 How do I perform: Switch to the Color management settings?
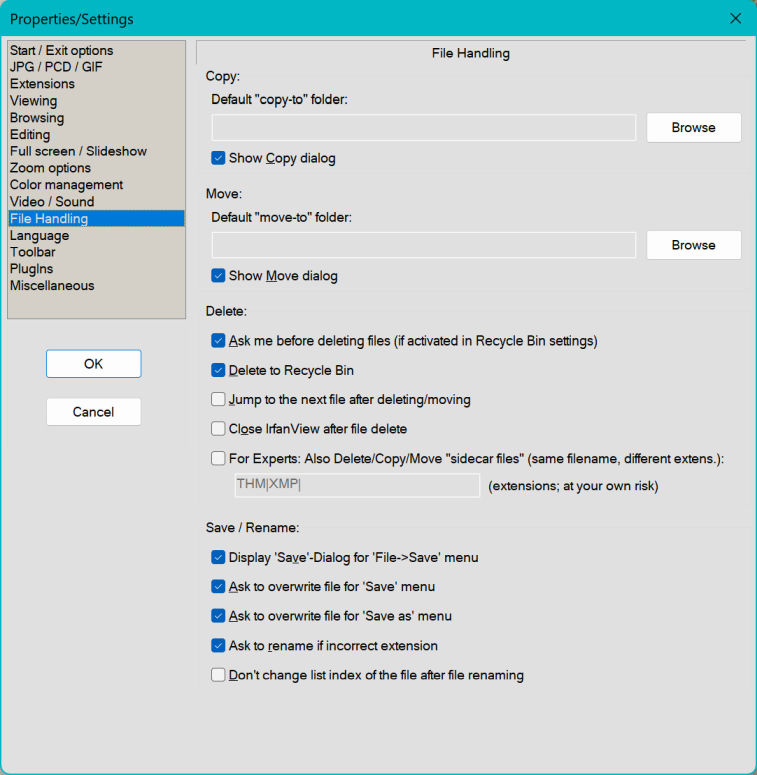click(66, 185)
